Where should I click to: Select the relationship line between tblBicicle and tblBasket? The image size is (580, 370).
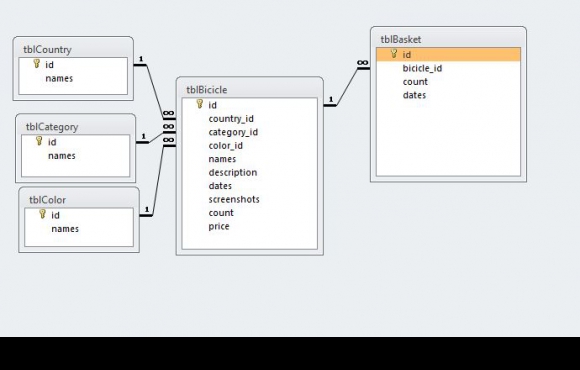(347, 87)
